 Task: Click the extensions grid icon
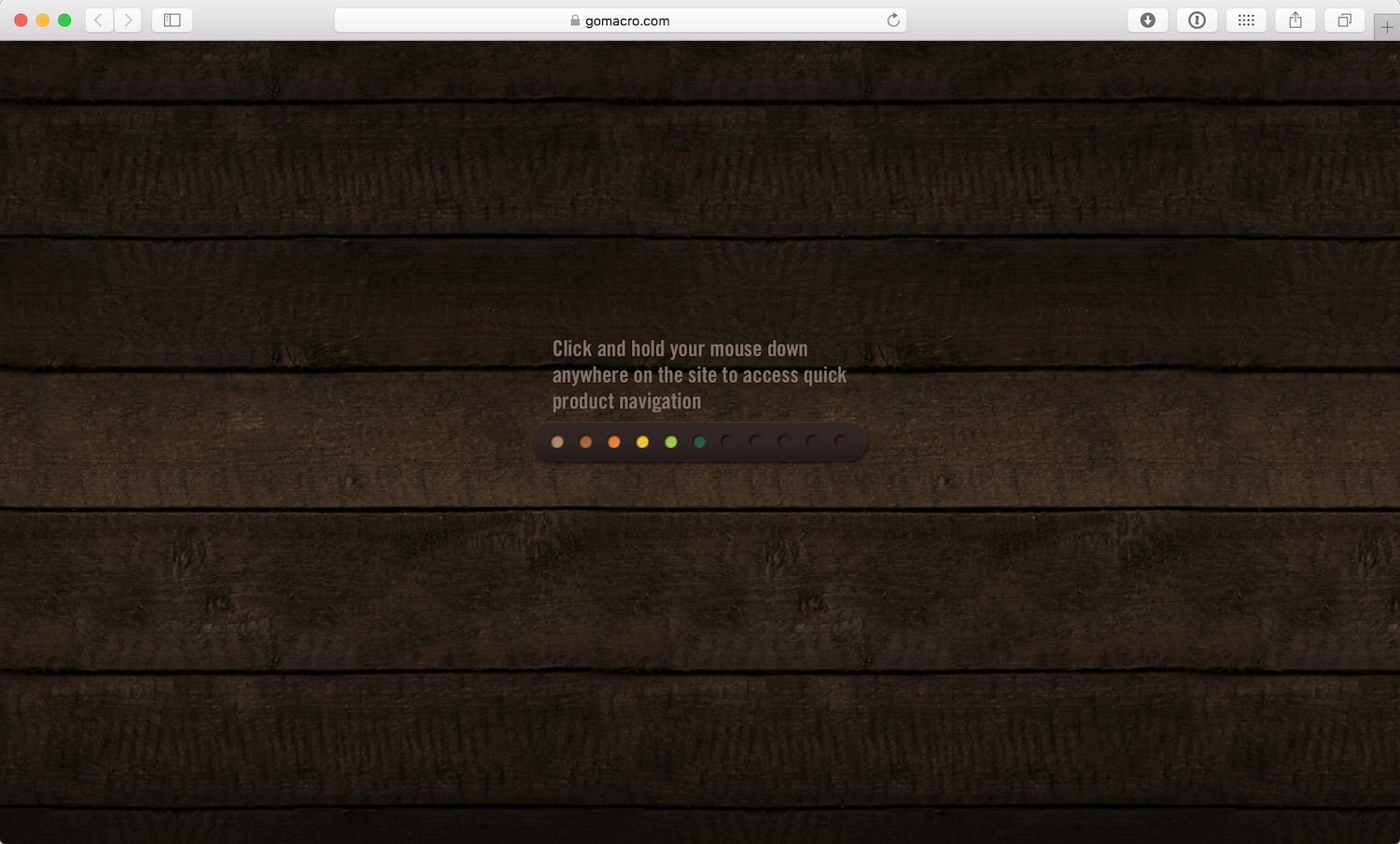point(1245,20)
